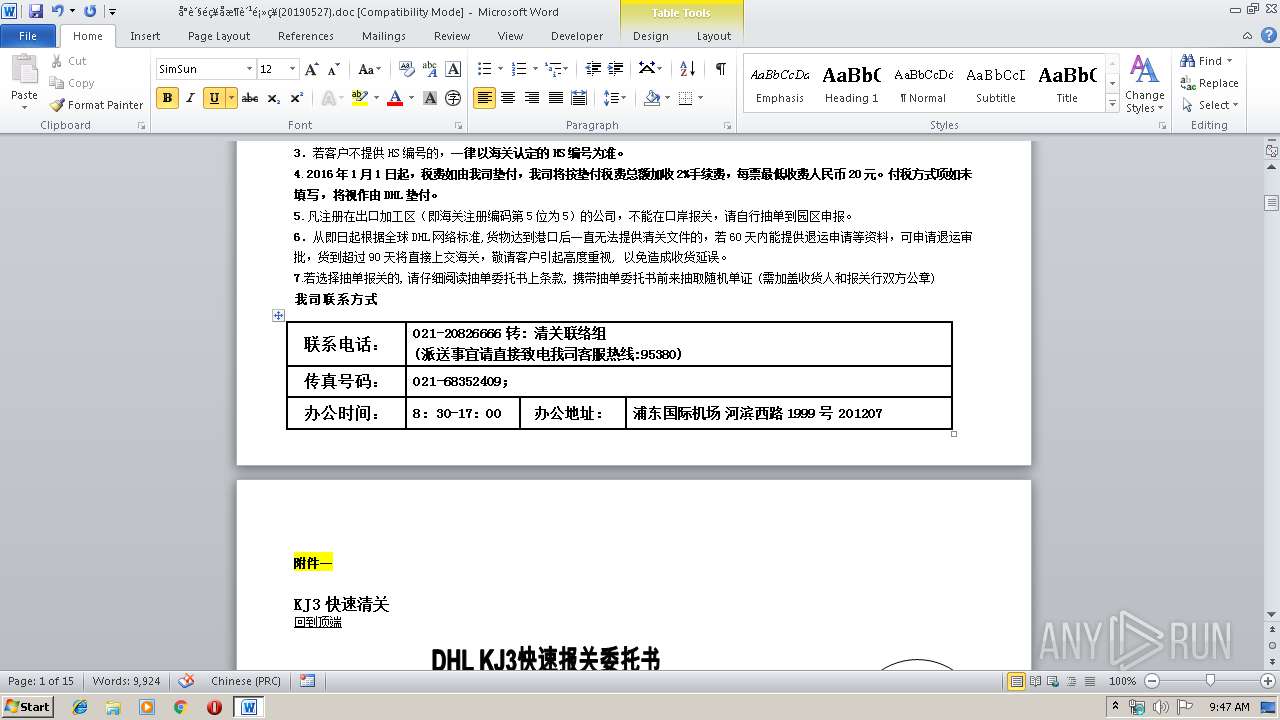Adjust the zoom slider
This screenshot has height=720, width=1280.
(x=1210, y=680)
